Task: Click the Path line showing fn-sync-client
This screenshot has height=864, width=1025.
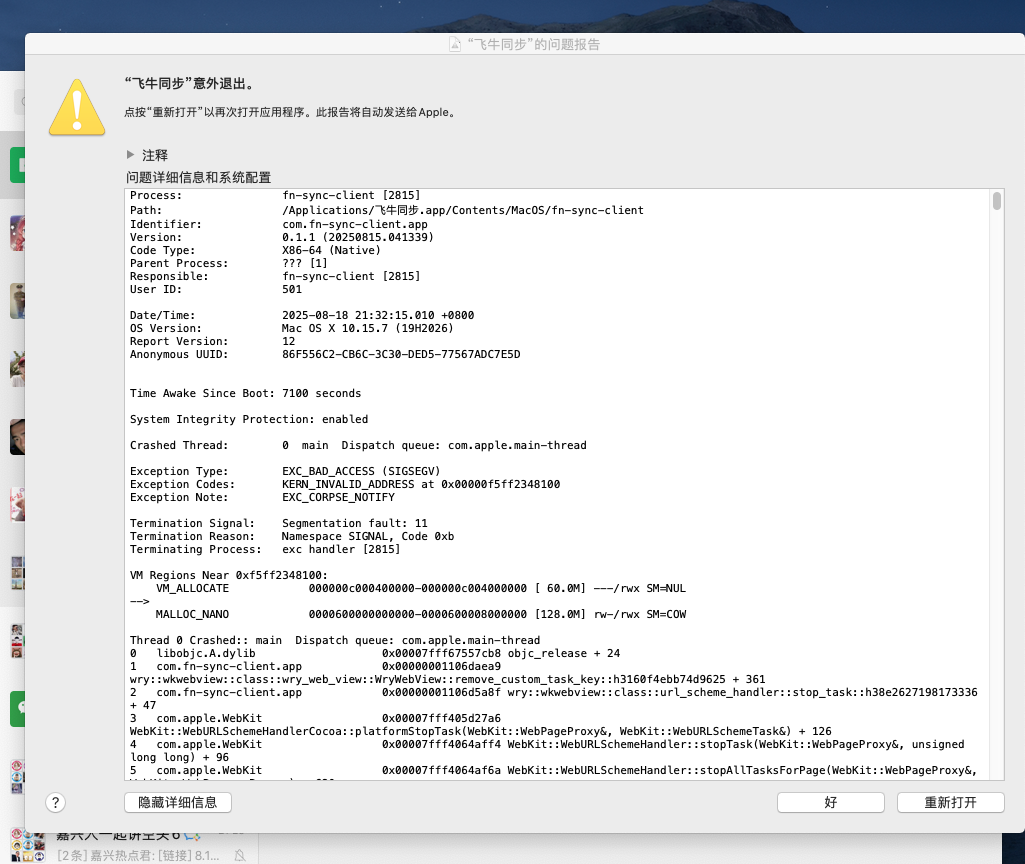Action: tap(386, 211)
